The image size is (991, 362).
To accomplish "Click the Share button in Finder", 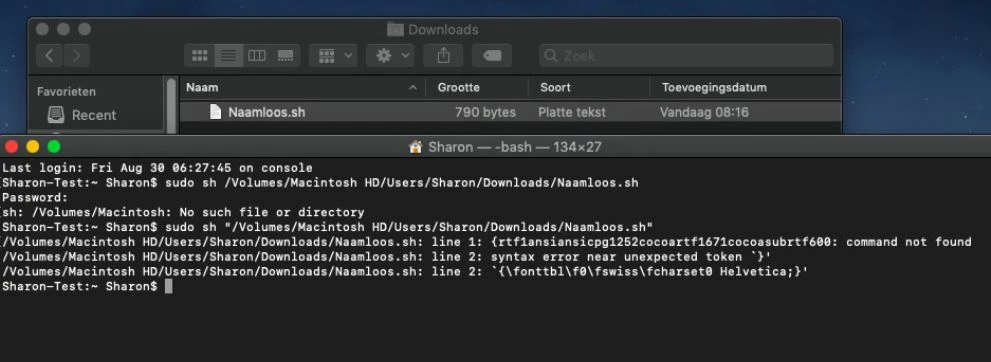I will pyautogui.click(x=443, y=56).
